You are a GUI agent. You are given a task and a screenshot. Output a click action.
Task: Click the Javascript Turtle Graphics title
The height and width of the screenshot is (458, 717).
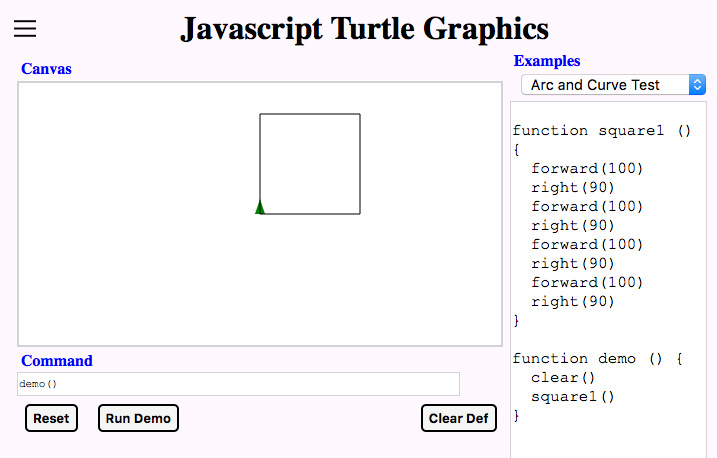(364, 29)
